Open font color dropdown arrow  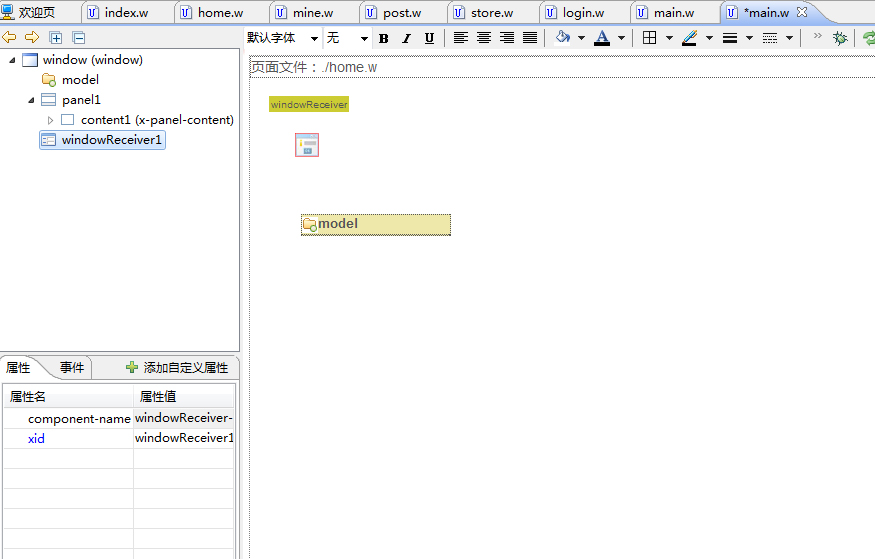click(621, 38)
